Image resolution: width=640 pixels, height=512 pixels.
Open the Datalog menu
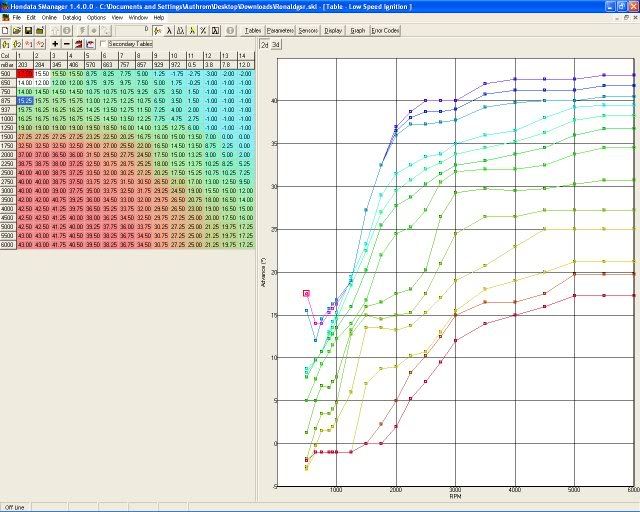click(x=70, y=18)
